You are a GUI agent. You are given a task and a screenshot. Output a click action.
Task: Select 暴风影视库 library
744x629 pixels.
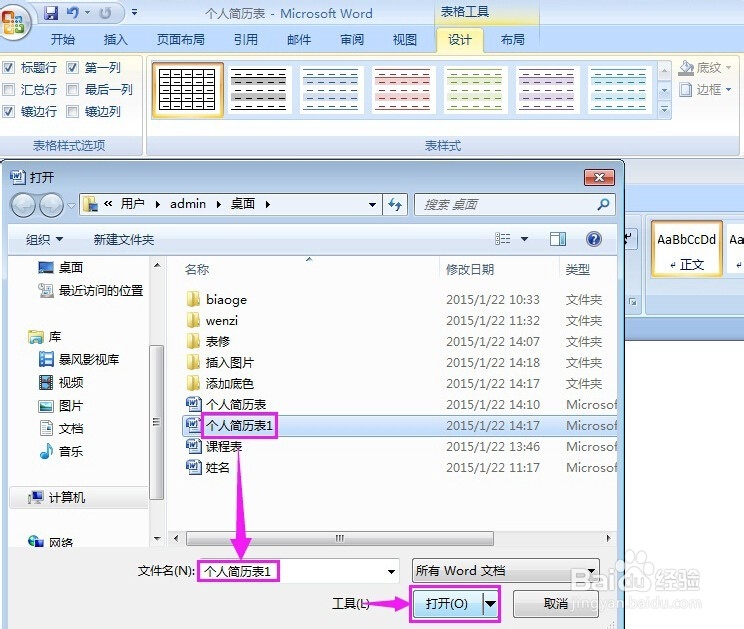[x=78, y=360]
